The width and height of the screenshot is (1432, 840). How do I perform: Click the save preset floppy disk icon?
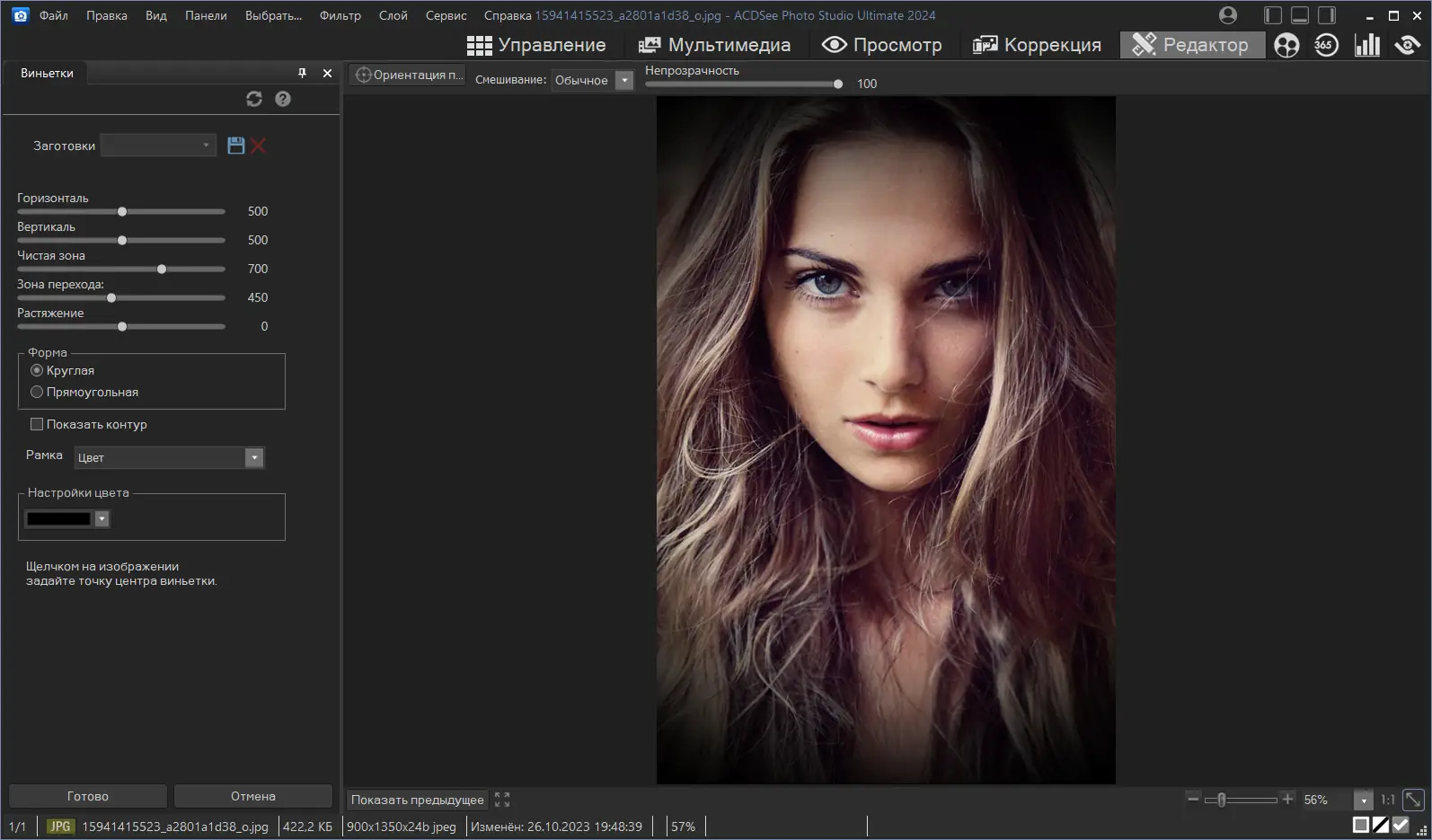click(235, 146)
